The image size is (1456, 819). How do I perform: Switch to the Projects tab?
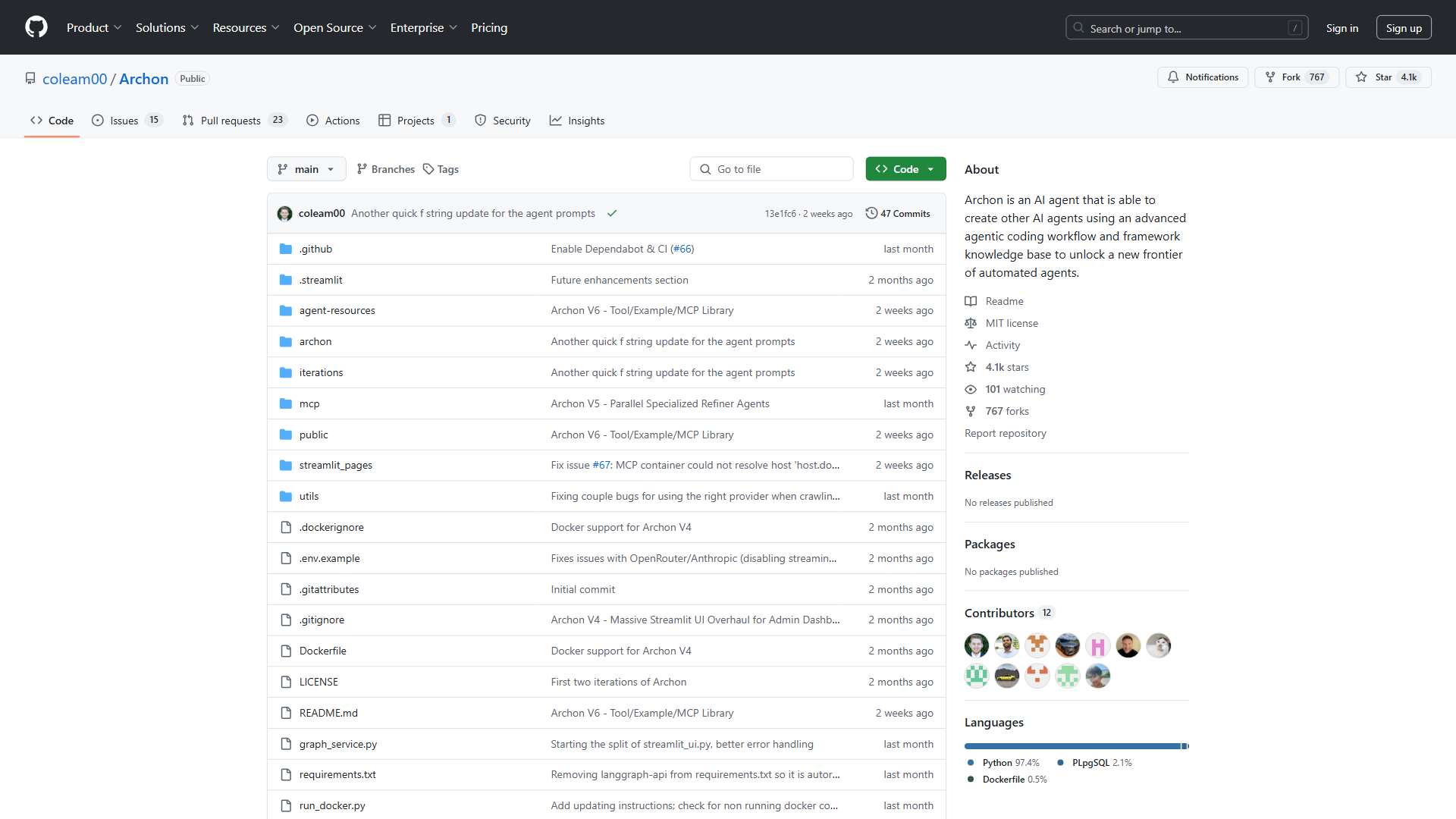[x=416, y=121]
